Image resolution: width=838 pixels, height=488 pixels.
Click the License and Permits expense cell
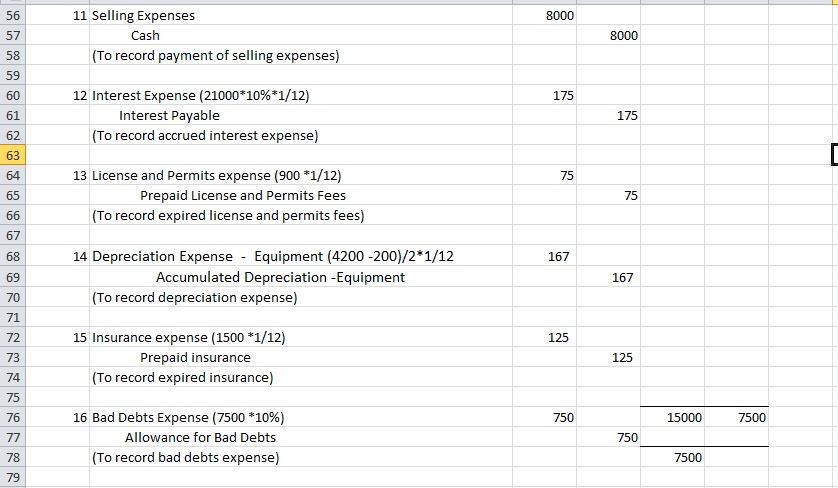point(301,175)
